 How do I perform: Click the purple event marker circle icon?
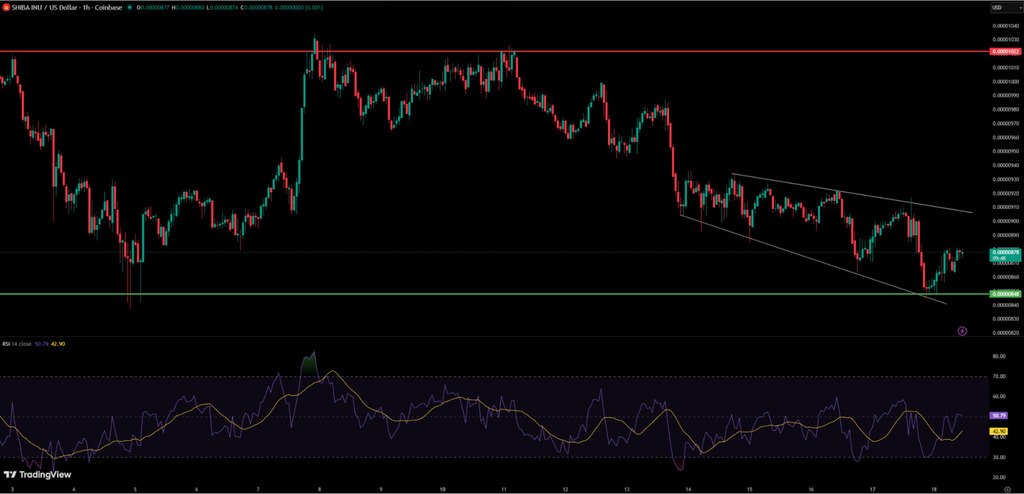tap(961, 330)
